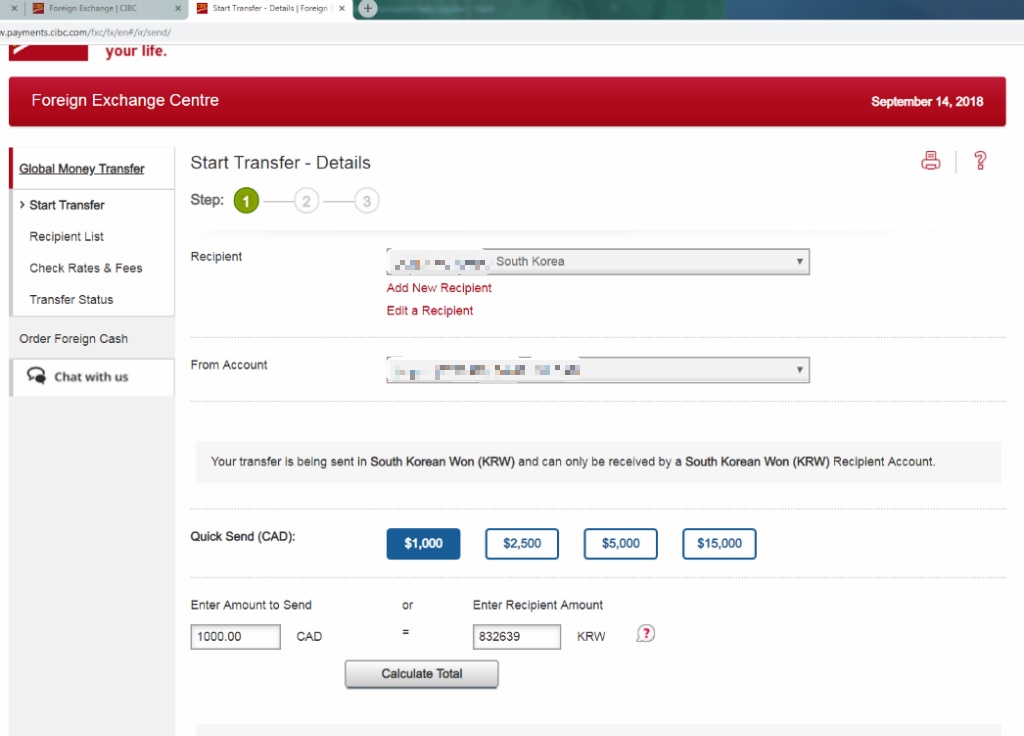Click the September 14, 2018 date
Viewport: 1024px width, 736px height.
[x=927, y=101]
